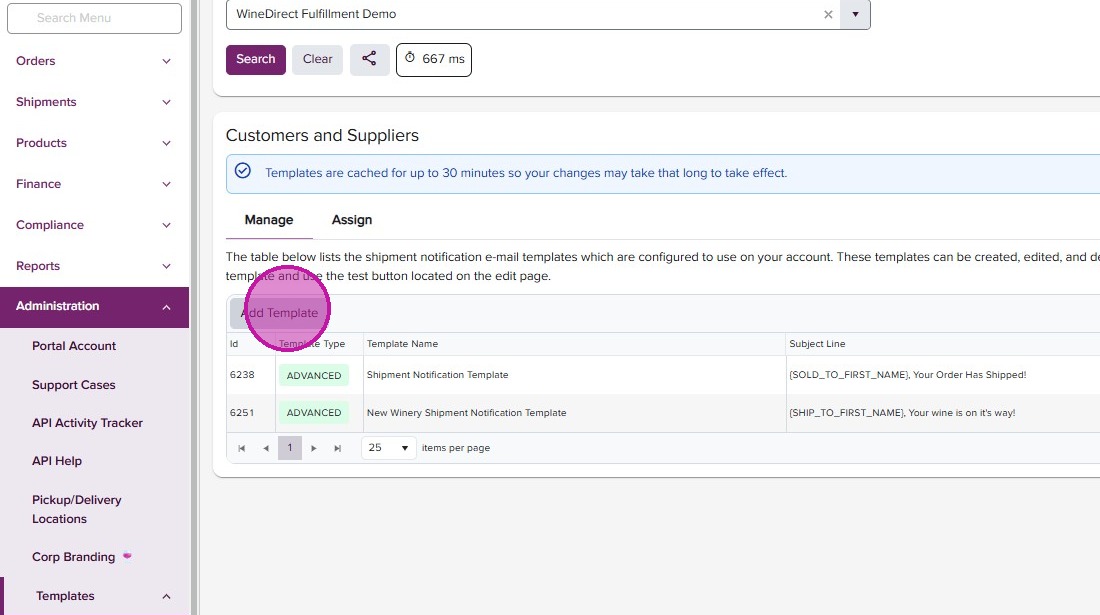Click the 667 ms timer indicator

(x=434, y=59)
